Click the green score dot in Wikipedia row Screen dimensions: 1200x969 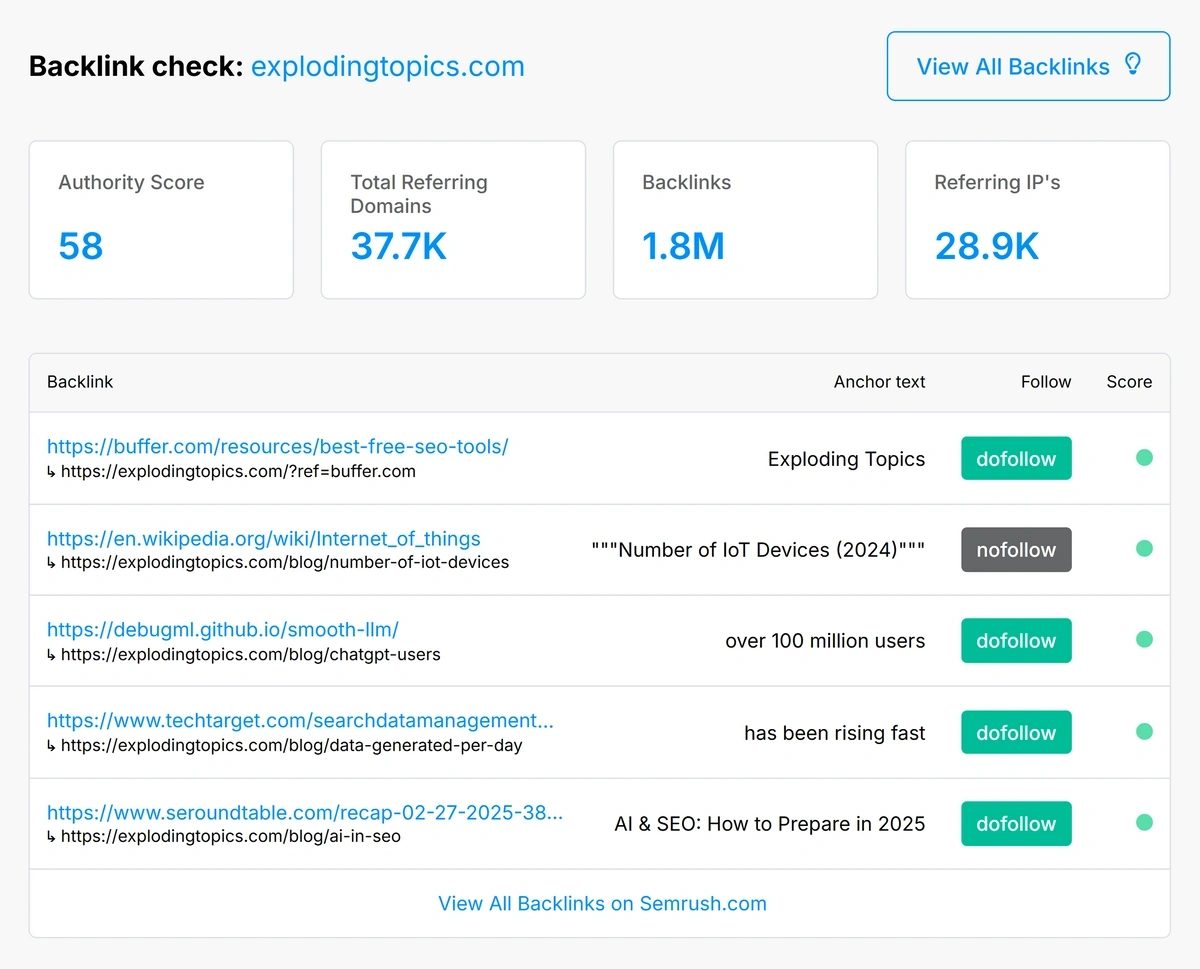[1144, 548]
